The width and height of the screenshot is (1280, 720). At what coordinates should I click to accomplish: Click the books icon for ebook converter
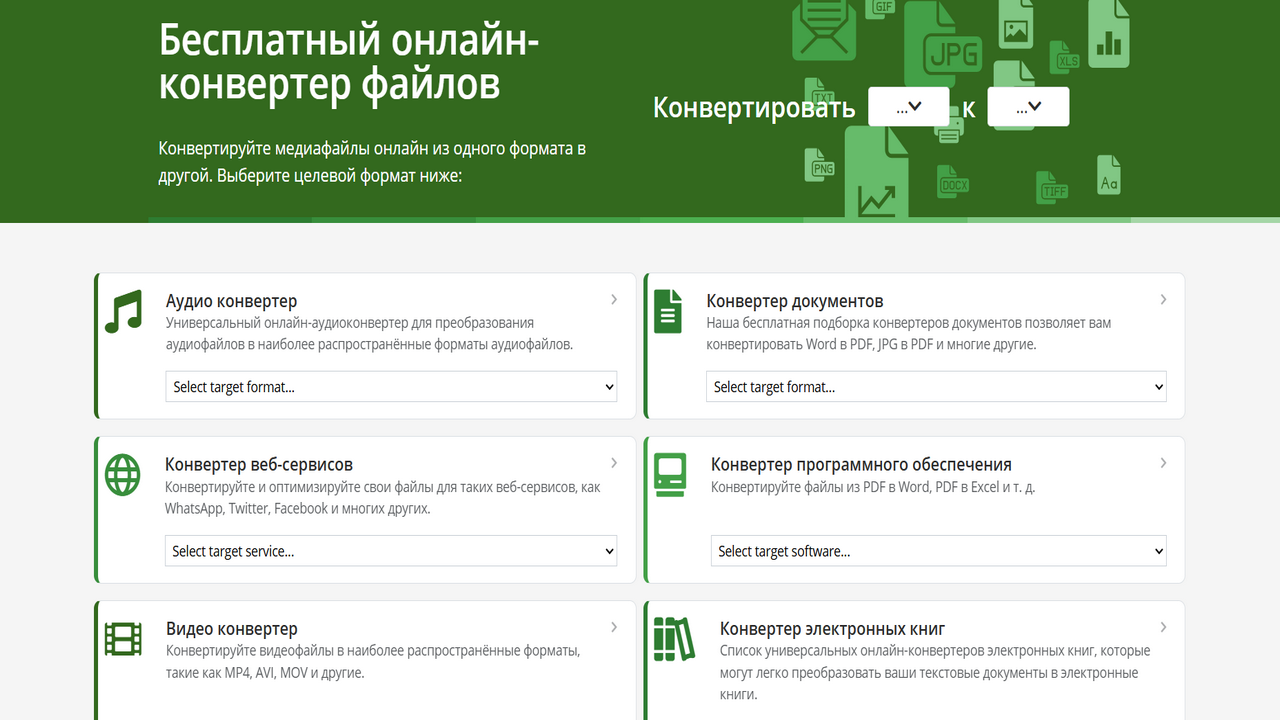pyautogui.click(x=673, y=639)
